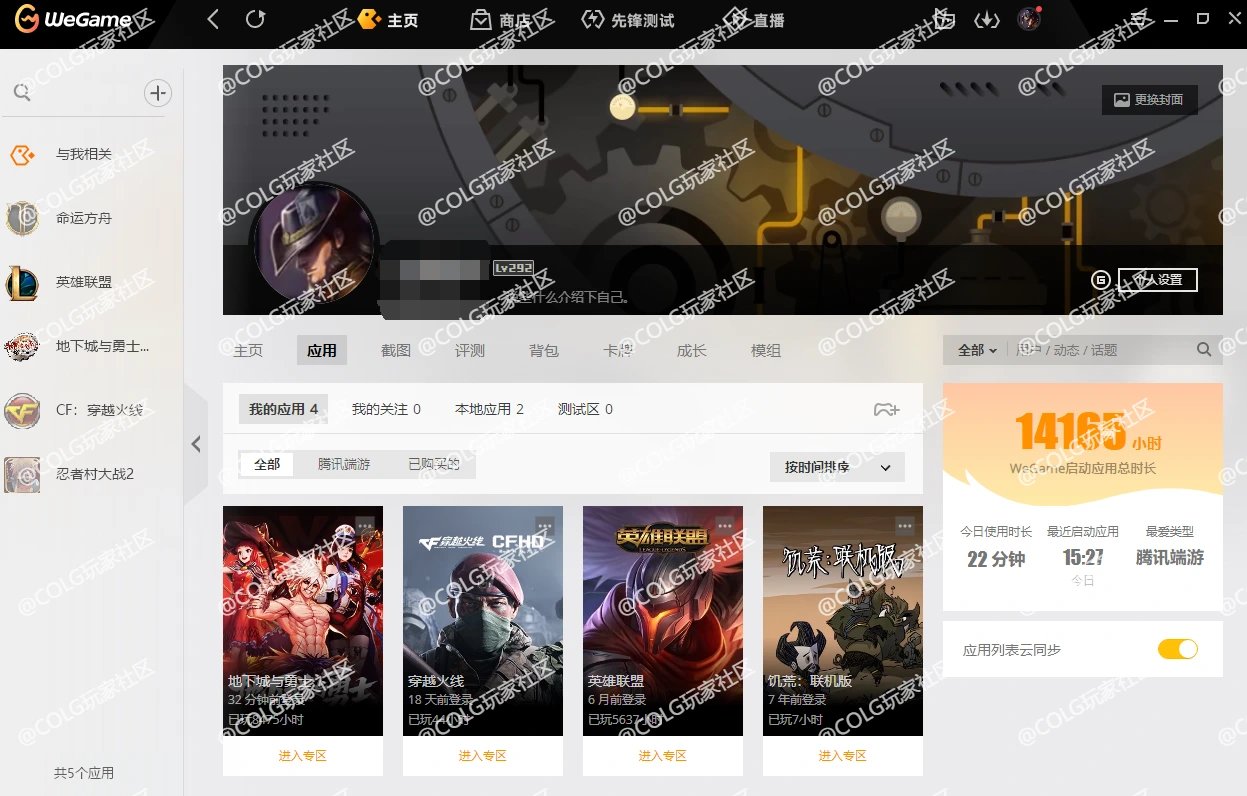Open more options on 饥荒:联机版 card
The width and height of the screenshot is (1247, 796).
tap(905, 525)
